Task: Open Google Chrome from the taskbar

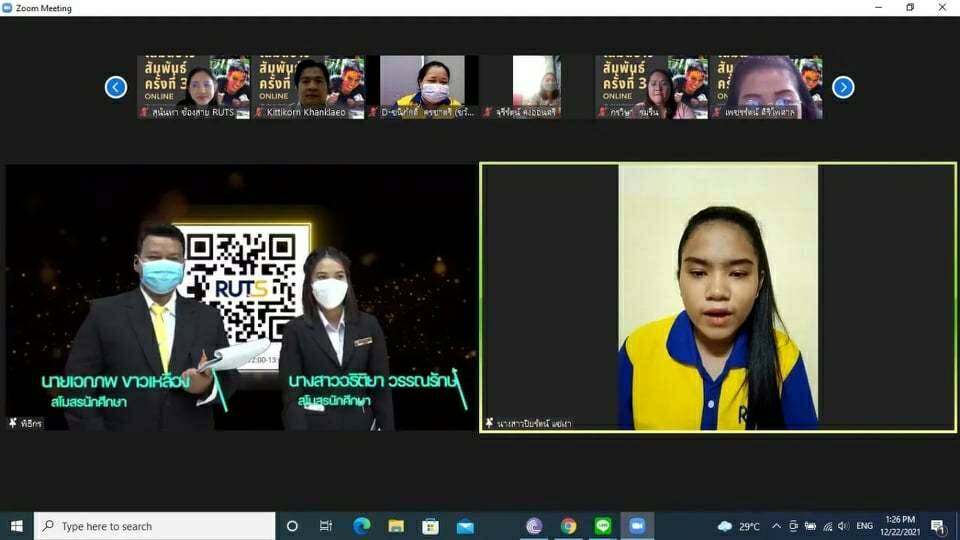Action: [x=568, y=526]
